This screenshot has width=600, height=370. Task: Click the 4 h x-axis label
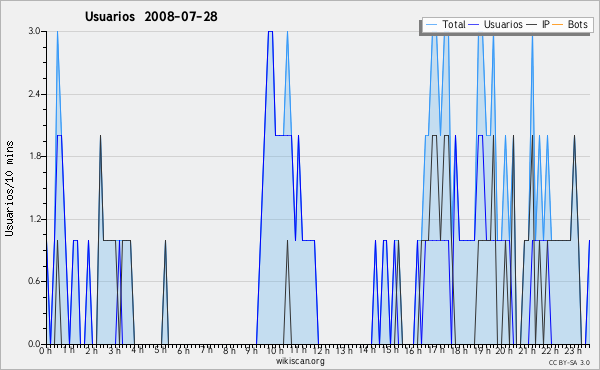coord(137,350)
